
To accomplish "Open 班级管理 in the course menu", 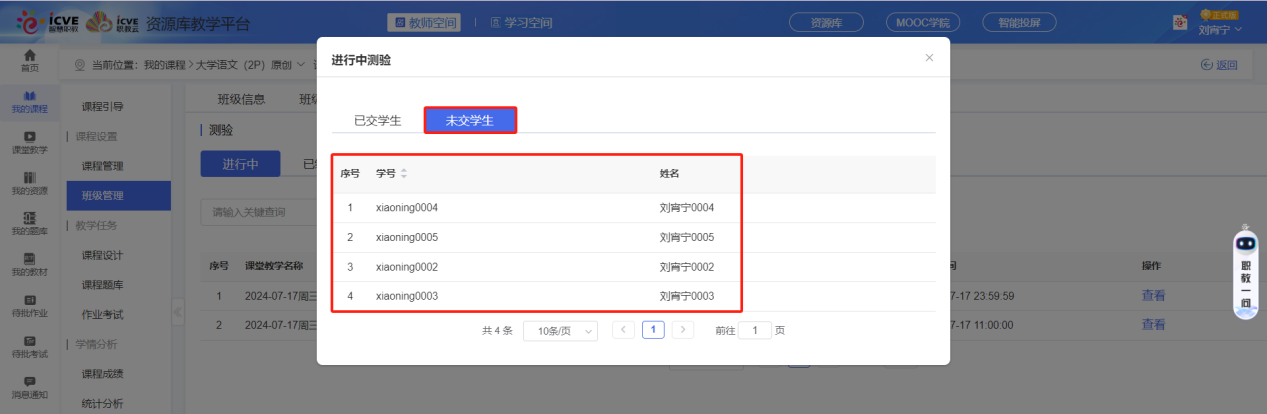I will [x=103, y=195].
